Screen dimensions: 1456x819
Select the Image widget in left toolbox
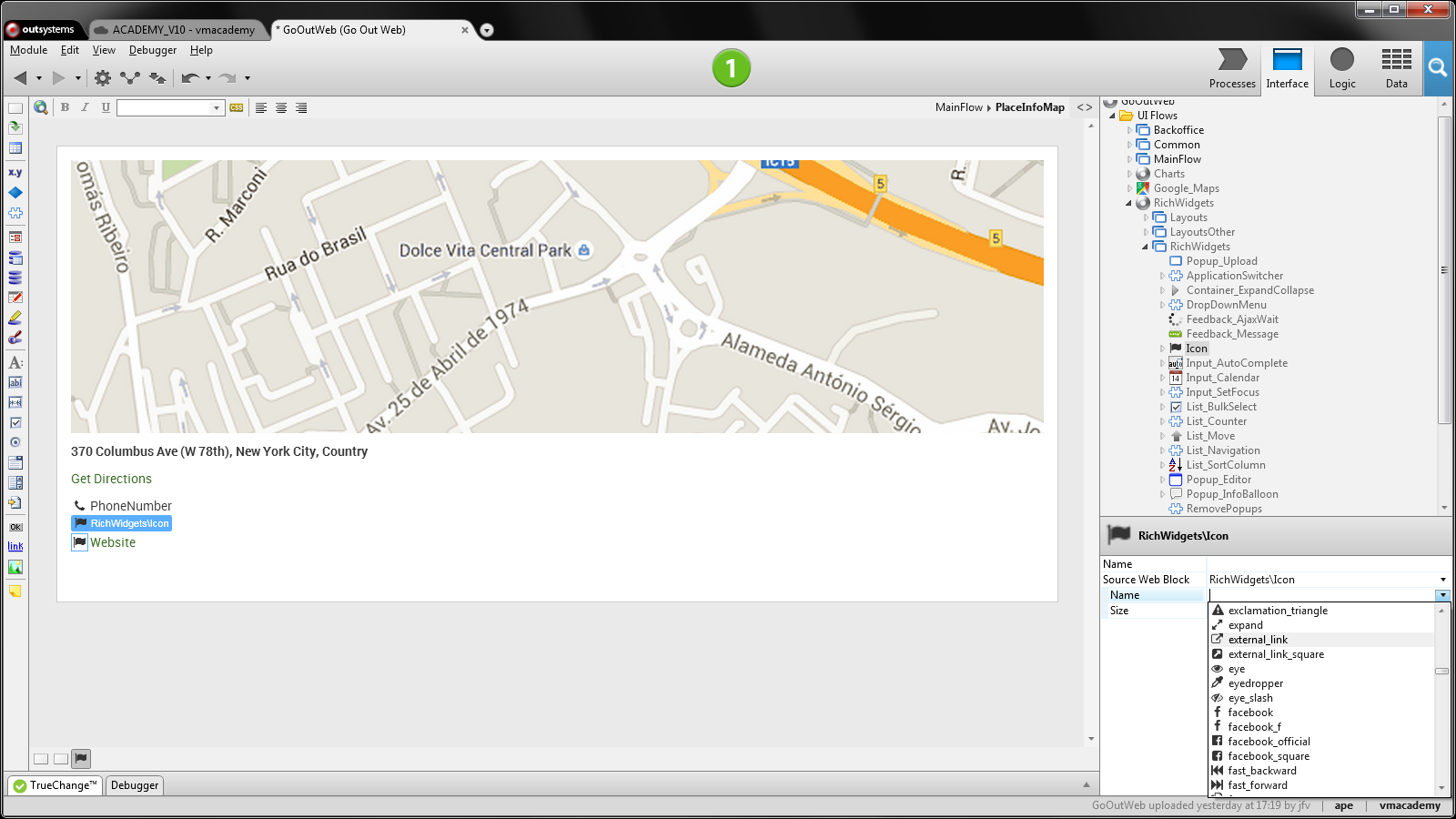tap(15, 567)
